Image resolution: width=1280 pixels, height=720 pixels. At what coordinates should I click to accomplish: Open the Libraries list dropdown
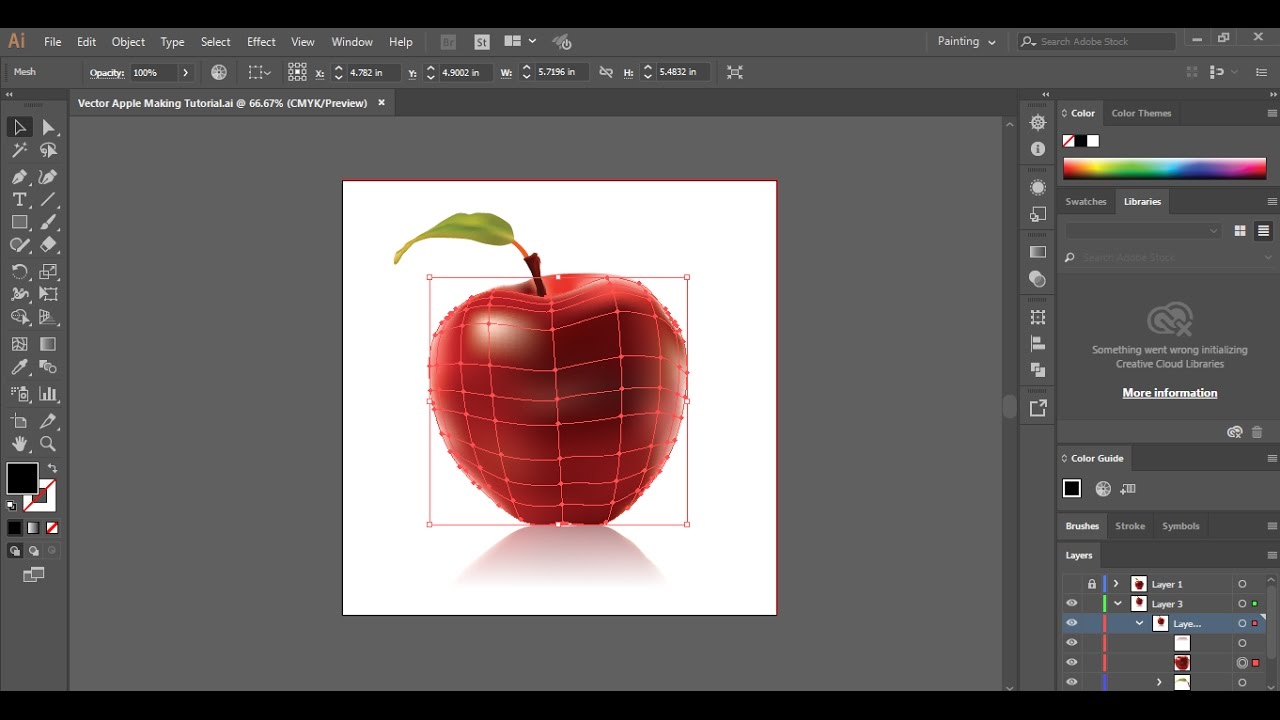click(x=1143, y=230)
